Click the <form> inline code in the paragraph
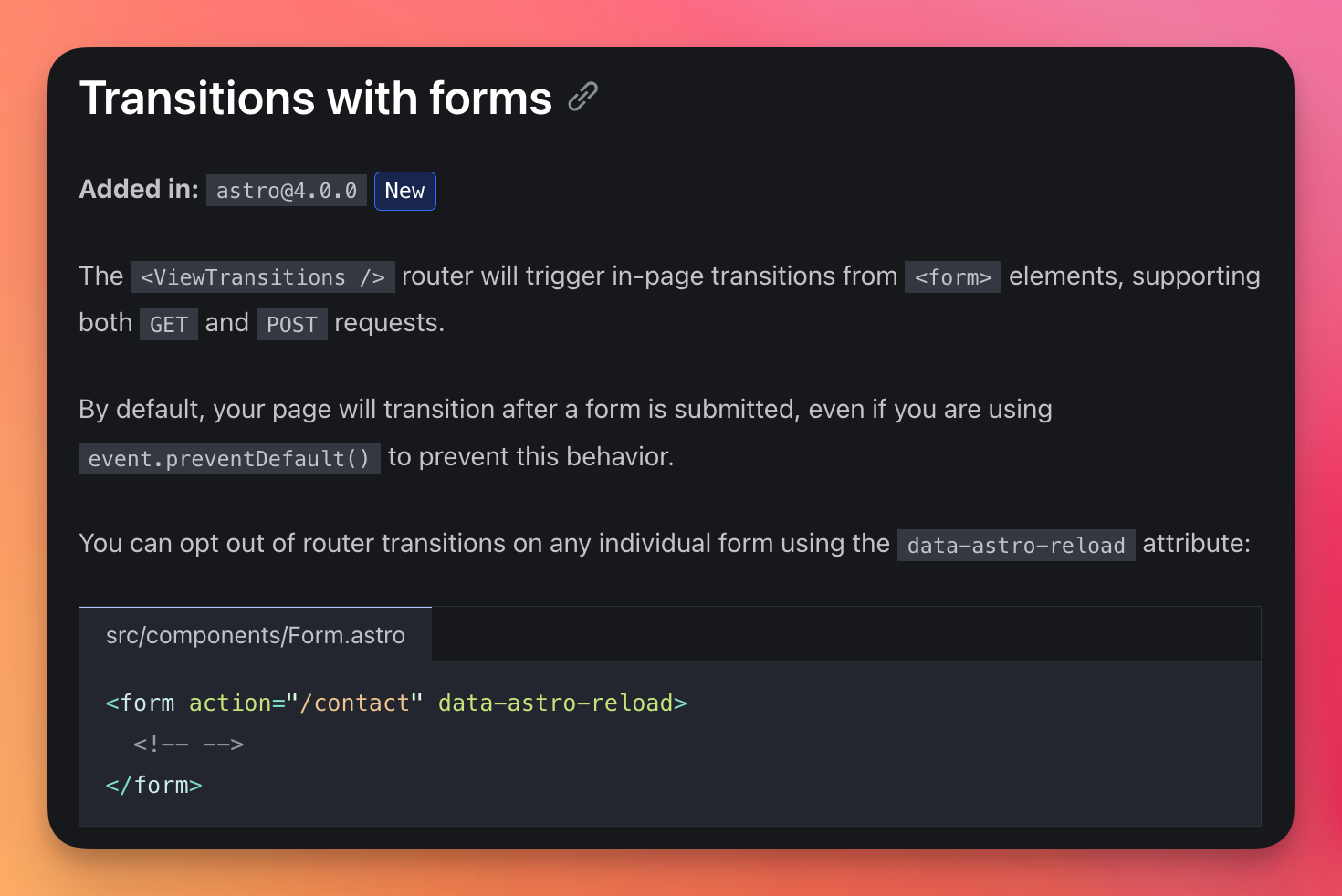Viewport: 1342px width, 896px height. pyautogui.click(x=952, y=277)
